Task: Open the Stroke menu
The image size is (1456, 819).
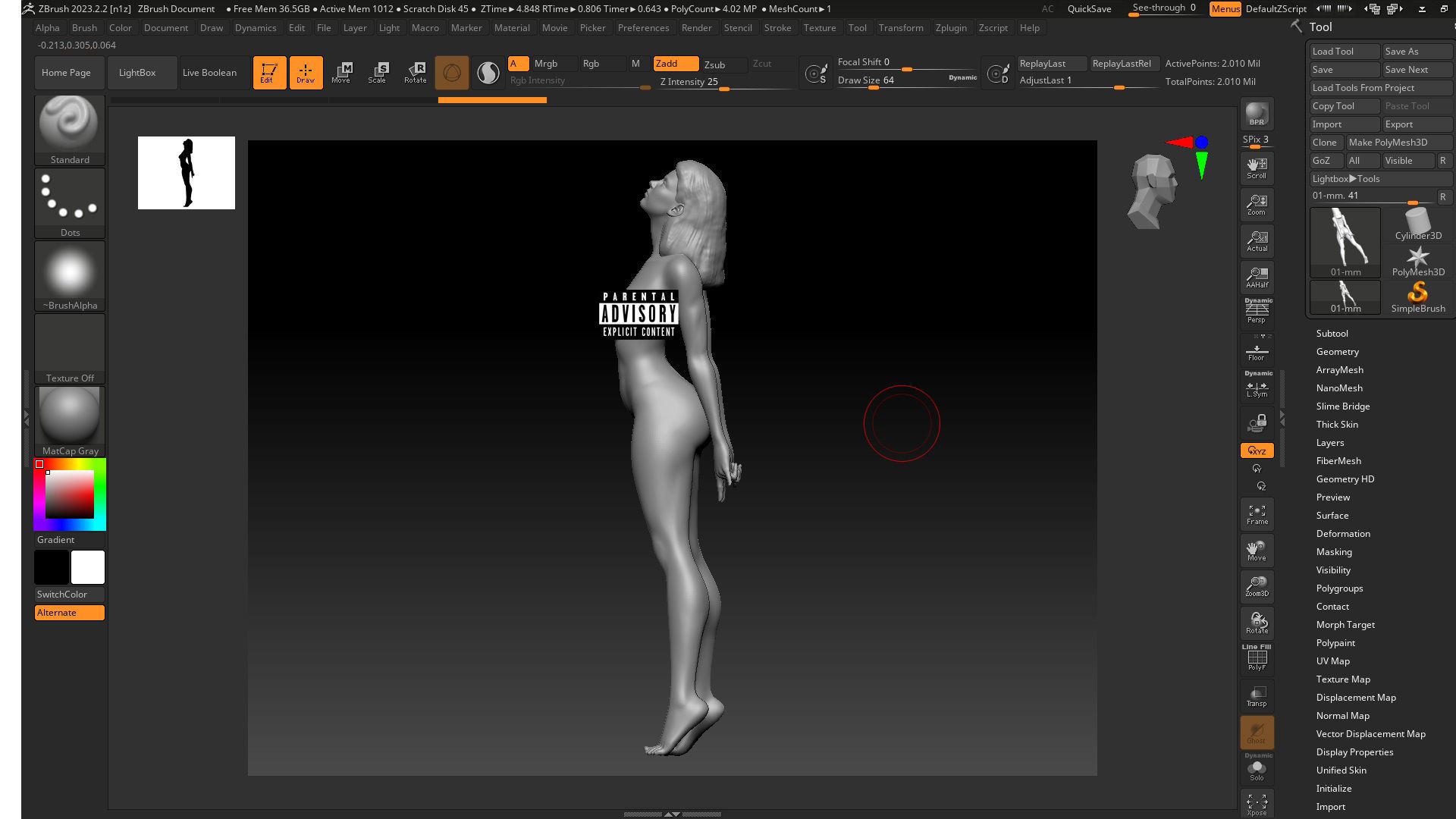Action: (x=777, y=28)
